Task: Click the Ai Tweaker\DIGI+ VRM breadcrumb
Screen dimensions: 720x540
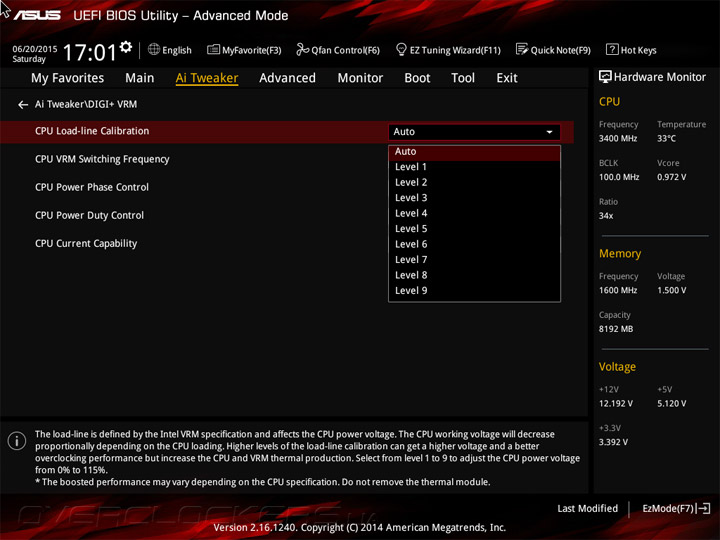Action: 86,104
